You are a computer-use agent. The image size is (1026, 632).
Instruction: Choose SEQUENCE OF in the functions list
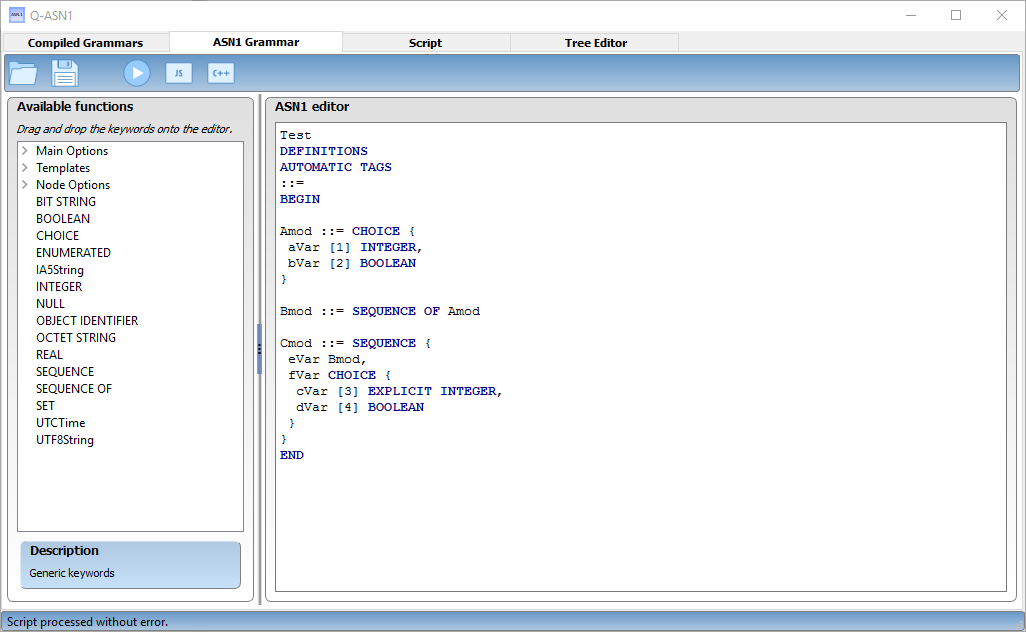74,389
